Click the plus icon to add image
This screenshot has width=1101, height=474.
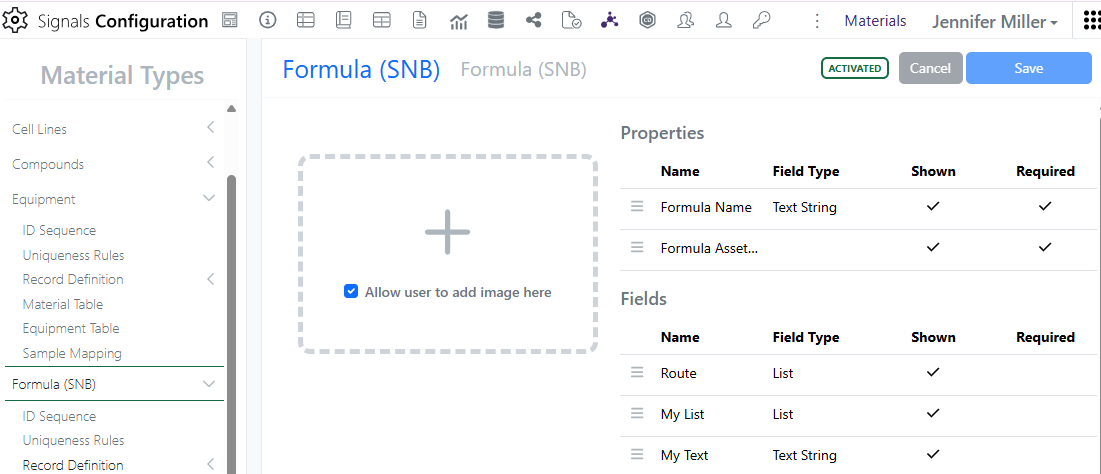[447, 232]
